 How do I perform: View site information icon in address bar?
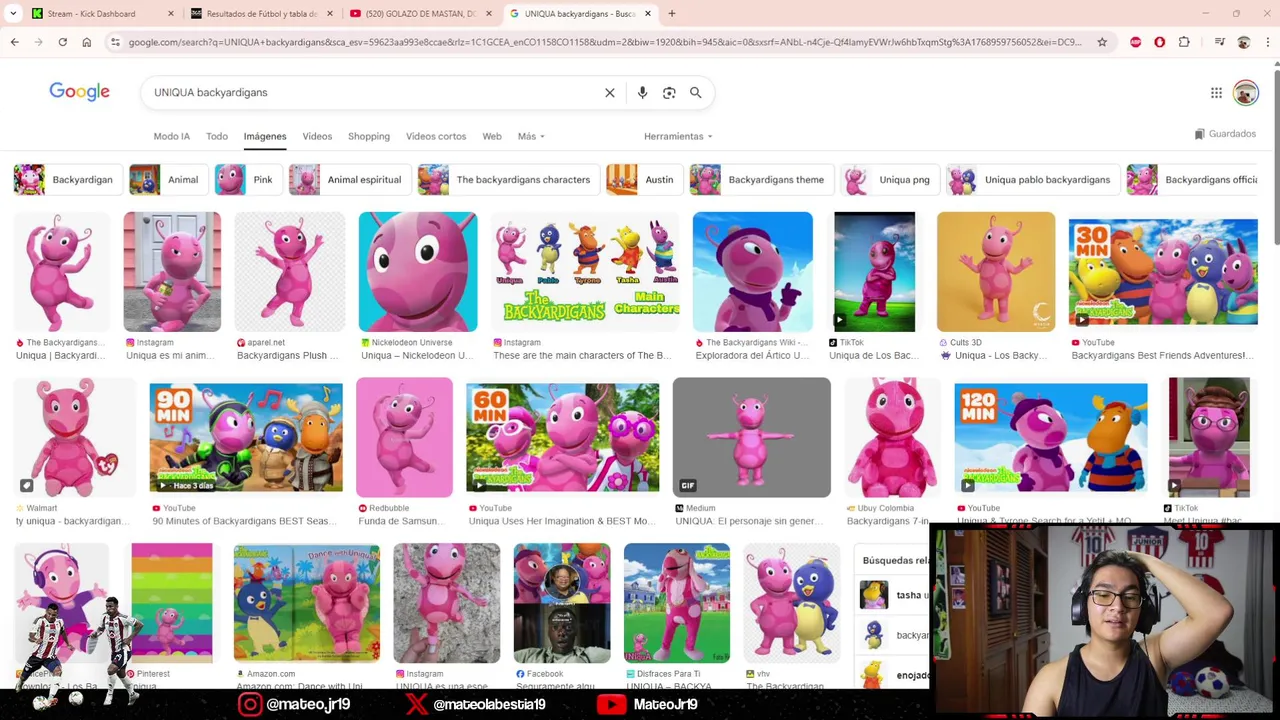[115, 42]
